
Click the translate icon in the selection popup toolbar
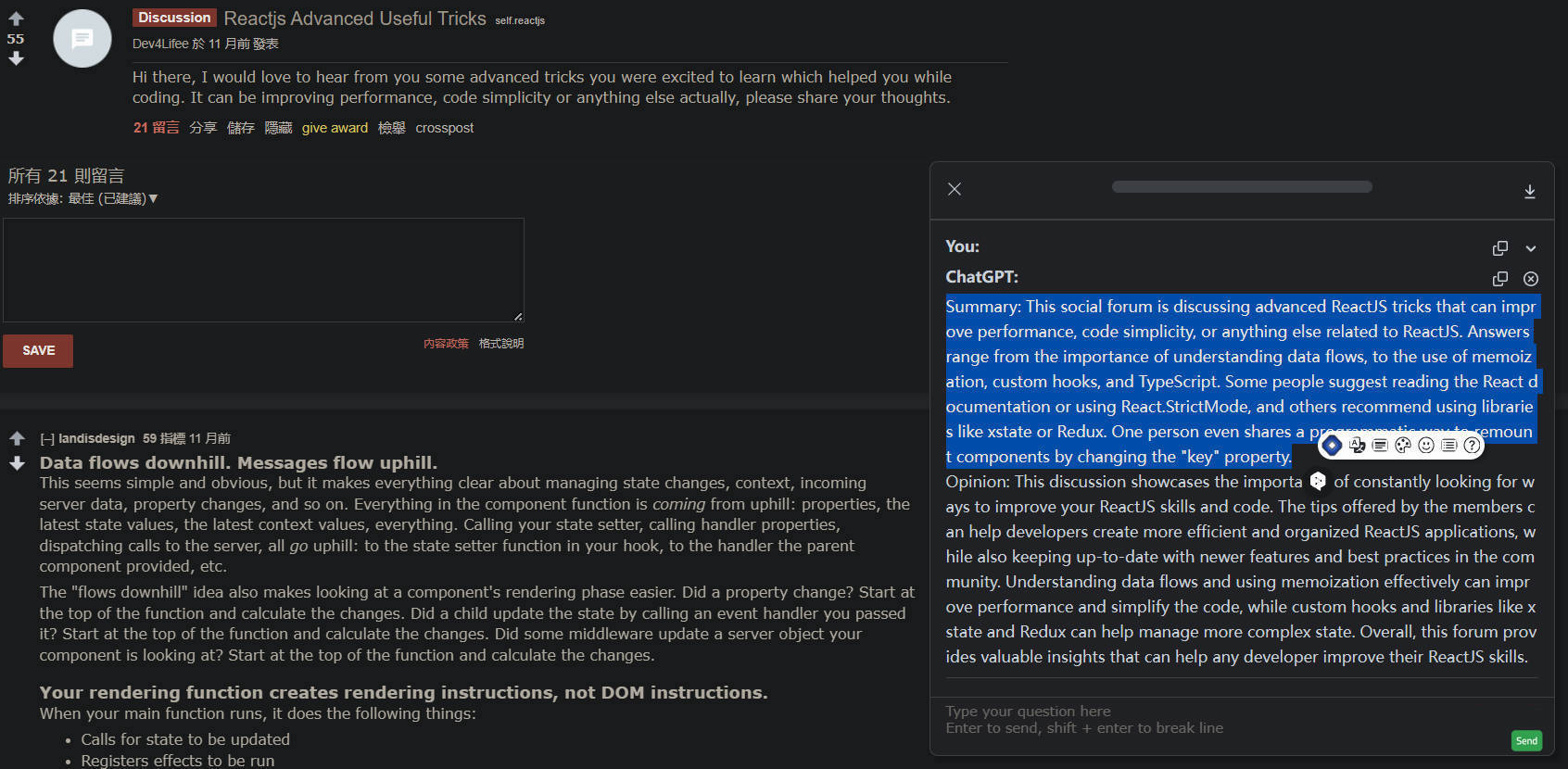[x=1357, y=445]
